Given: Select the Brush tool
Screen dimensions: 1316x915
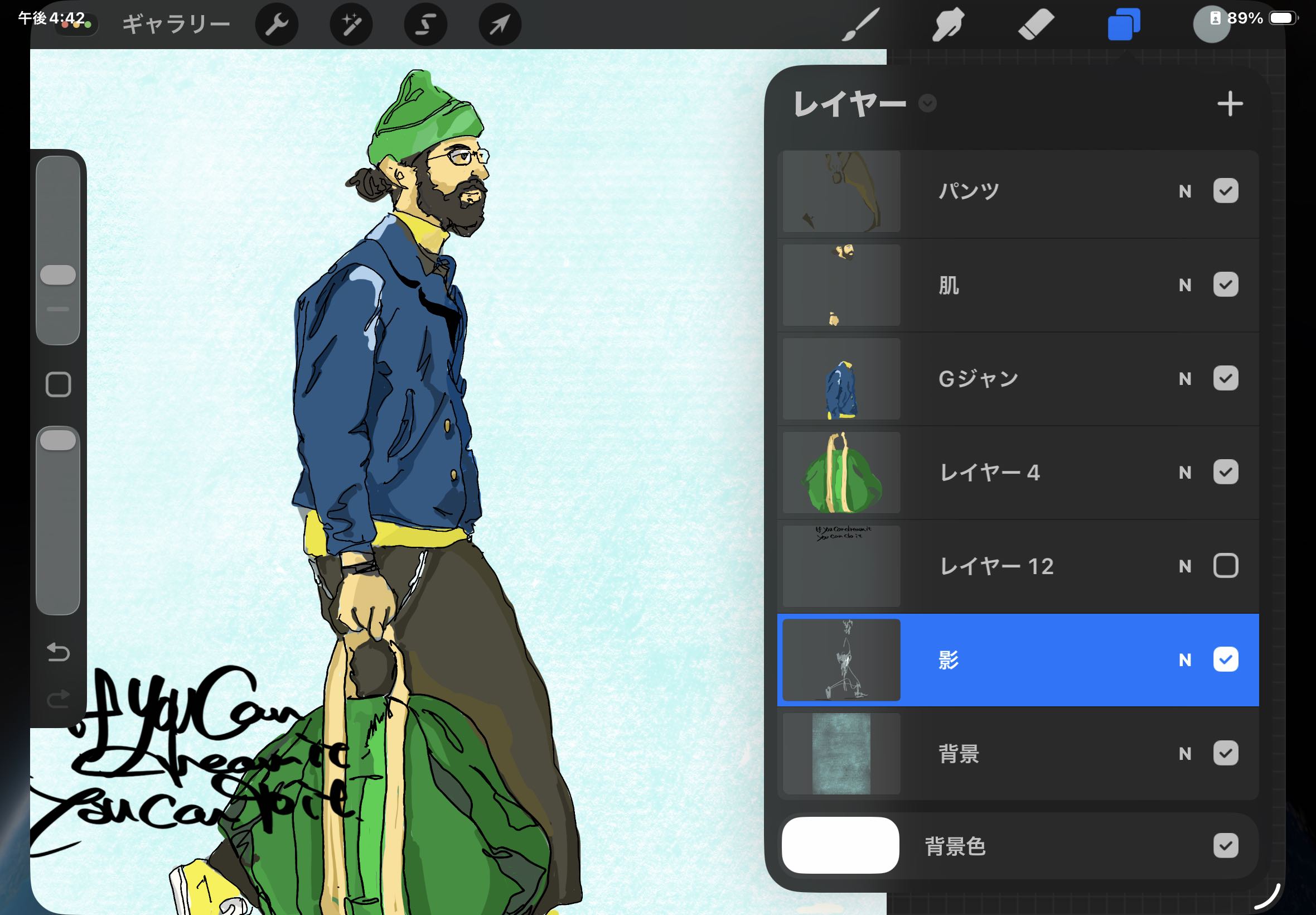Looking at the screenshot, I should point(860,25).
